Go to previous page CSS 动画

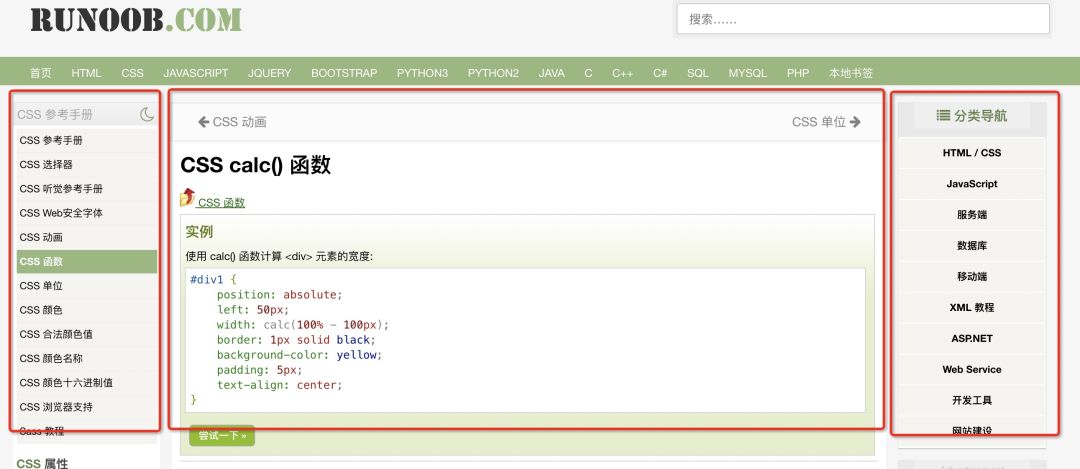click(232, 122)
